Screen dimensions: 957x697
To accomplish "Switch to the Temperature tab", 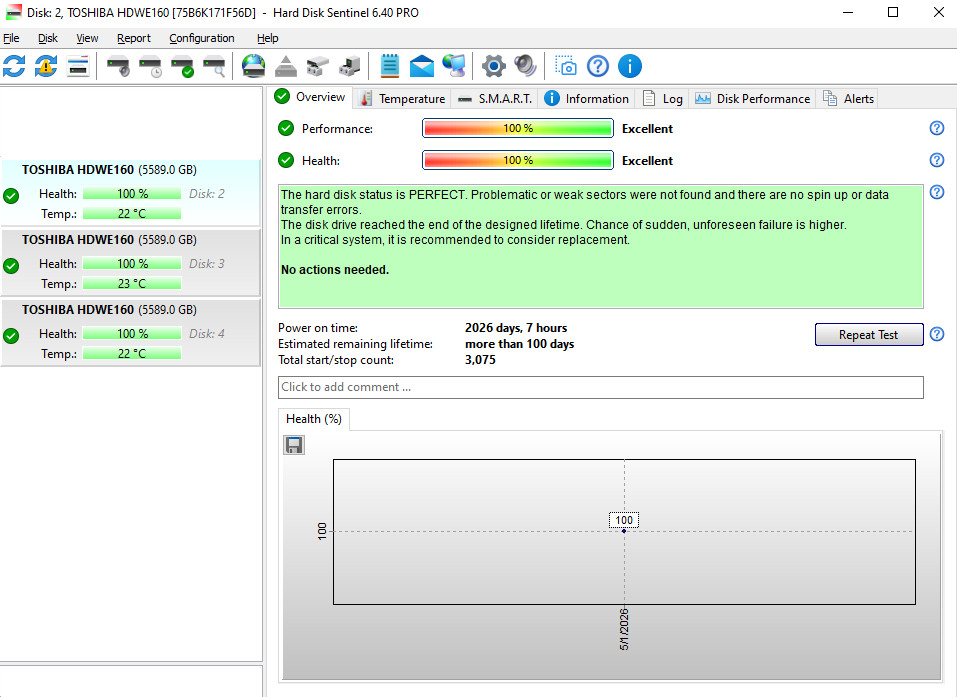I will [402, 99].
